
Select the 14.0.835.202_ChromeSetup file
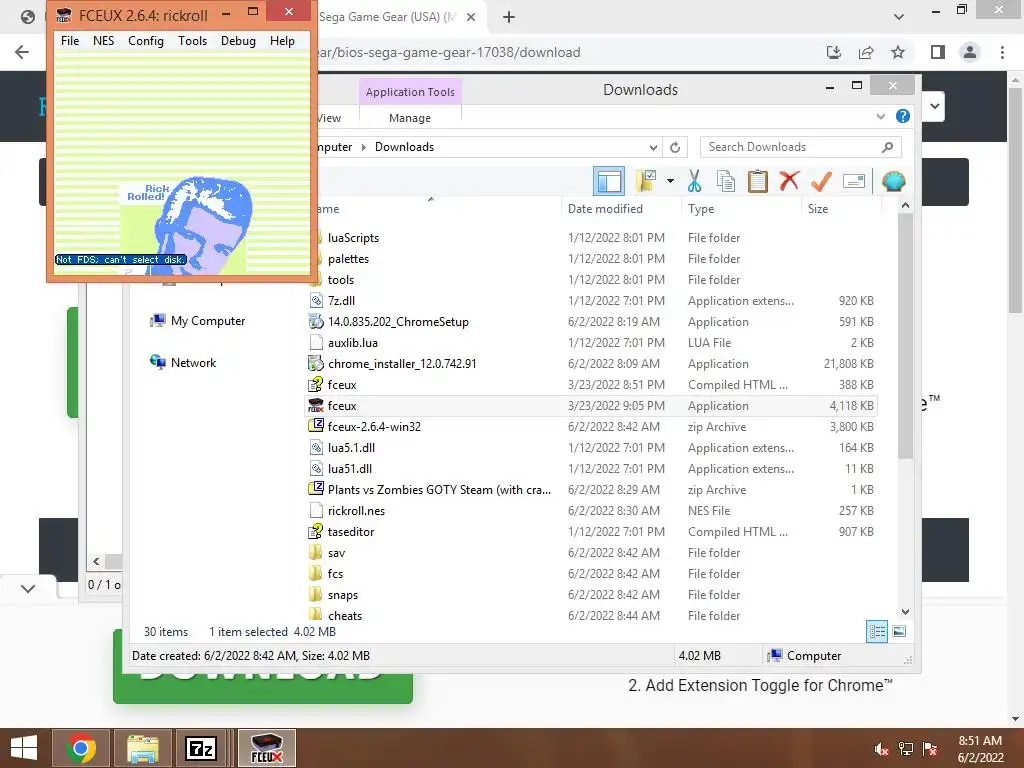(591, 321)
